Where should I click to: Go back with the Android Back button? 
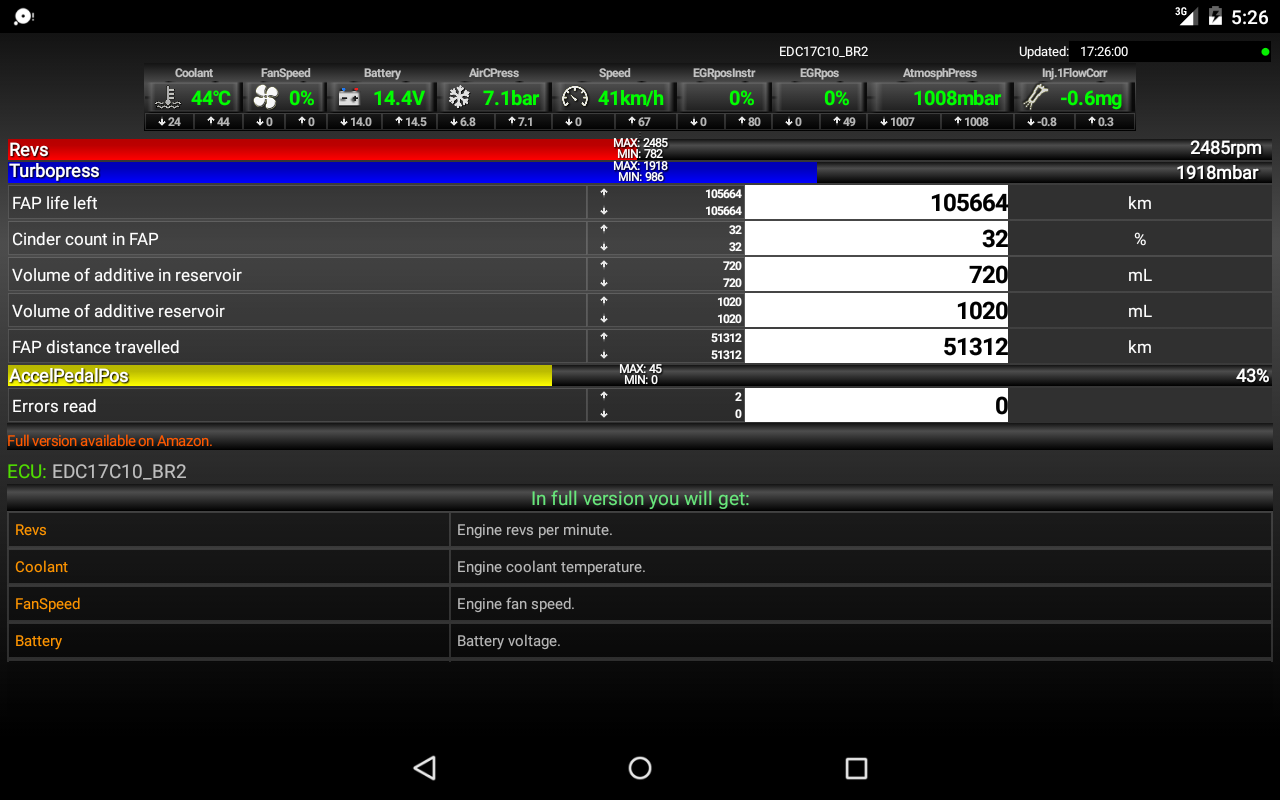[x=425, y=767]
